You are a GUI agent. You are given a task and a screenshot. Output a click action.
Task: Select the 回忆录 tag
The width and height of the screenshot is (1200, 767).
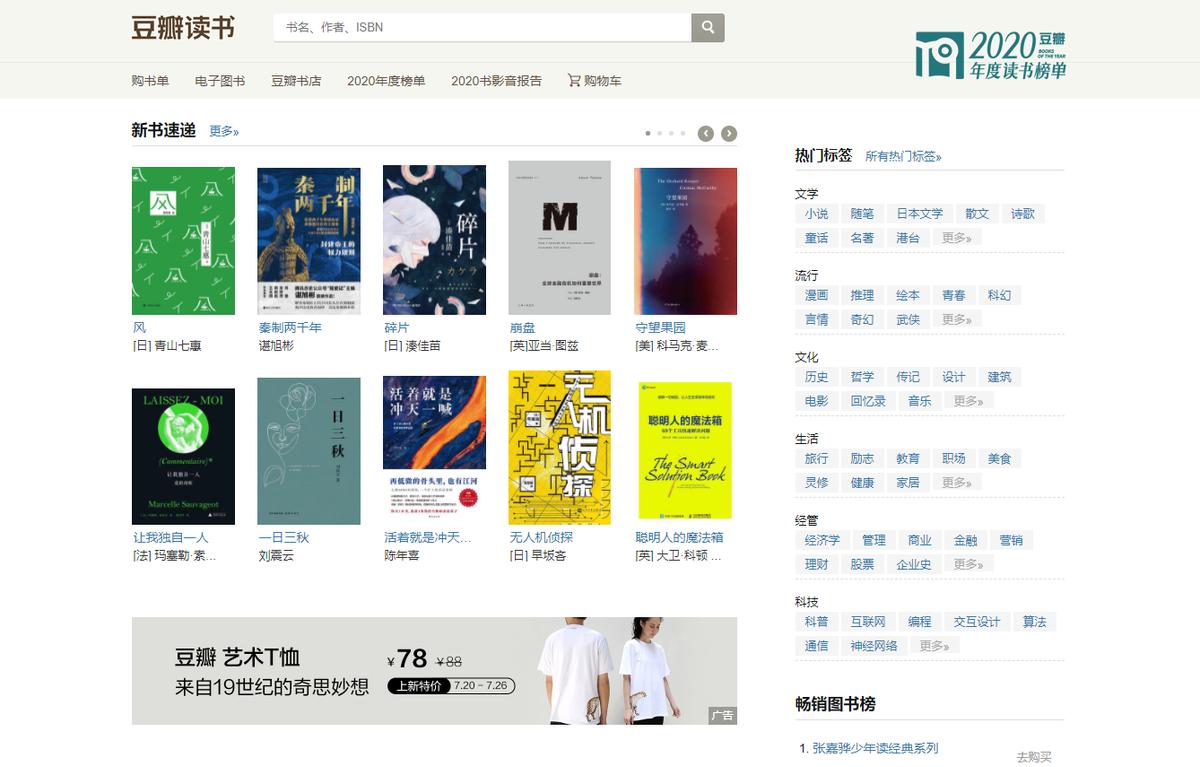868,401
